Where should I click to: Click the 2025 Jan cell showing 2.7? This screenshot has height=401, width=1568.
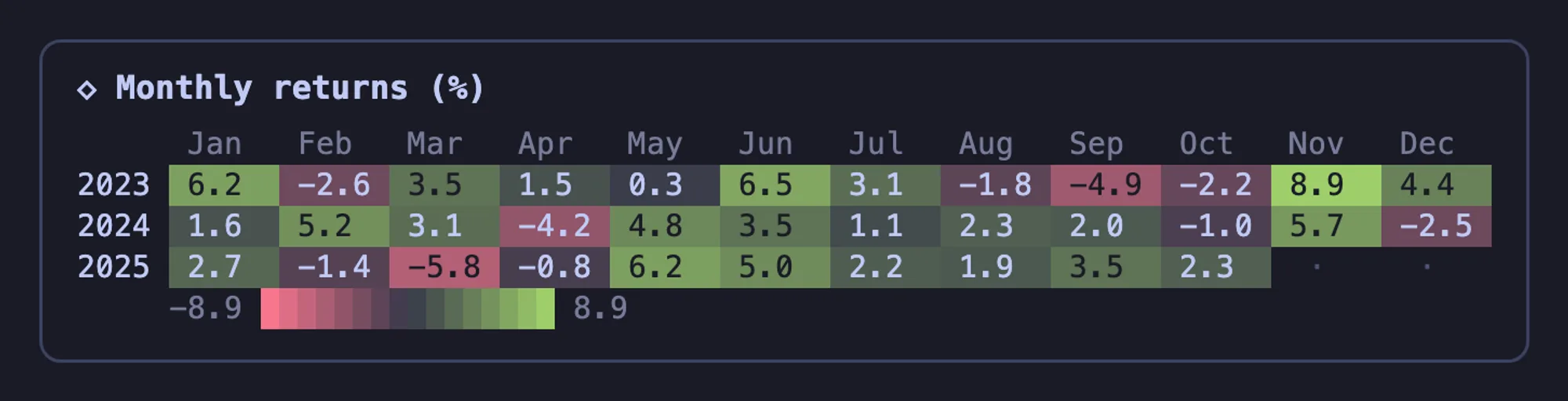(224, 267)
